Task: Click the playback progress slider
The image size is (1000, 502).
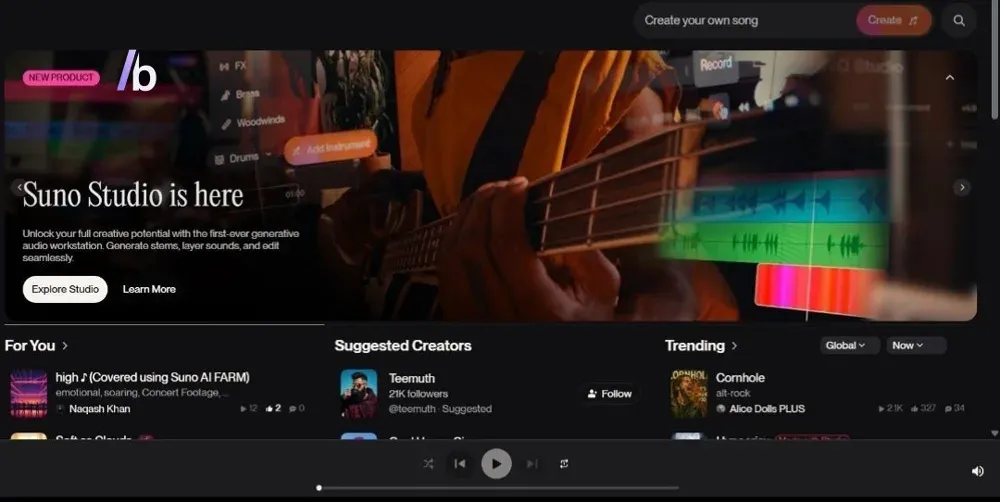Action: (x=498, y=488)
